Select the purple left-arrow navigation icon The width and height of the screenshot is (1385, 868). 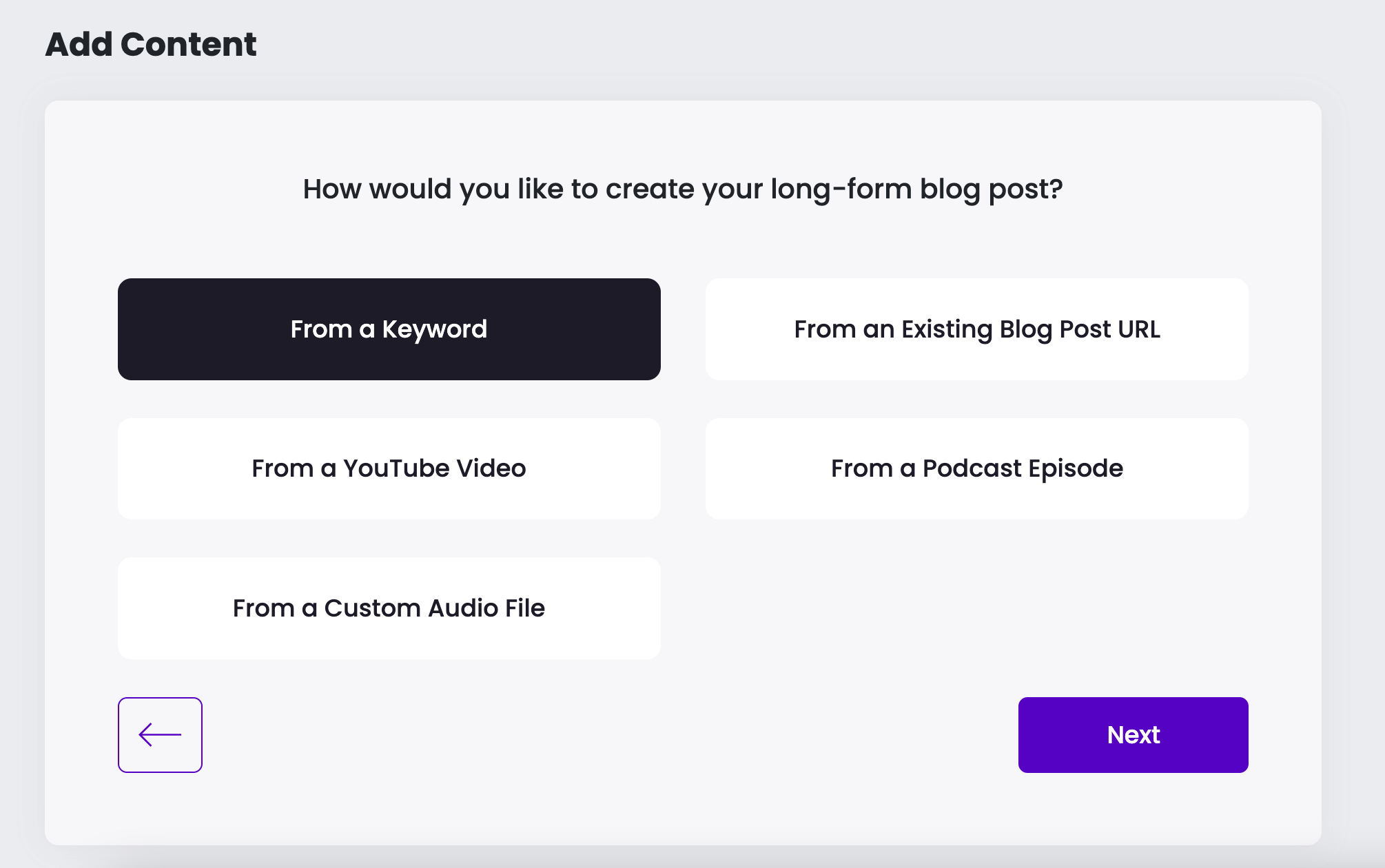pos(160,735)
